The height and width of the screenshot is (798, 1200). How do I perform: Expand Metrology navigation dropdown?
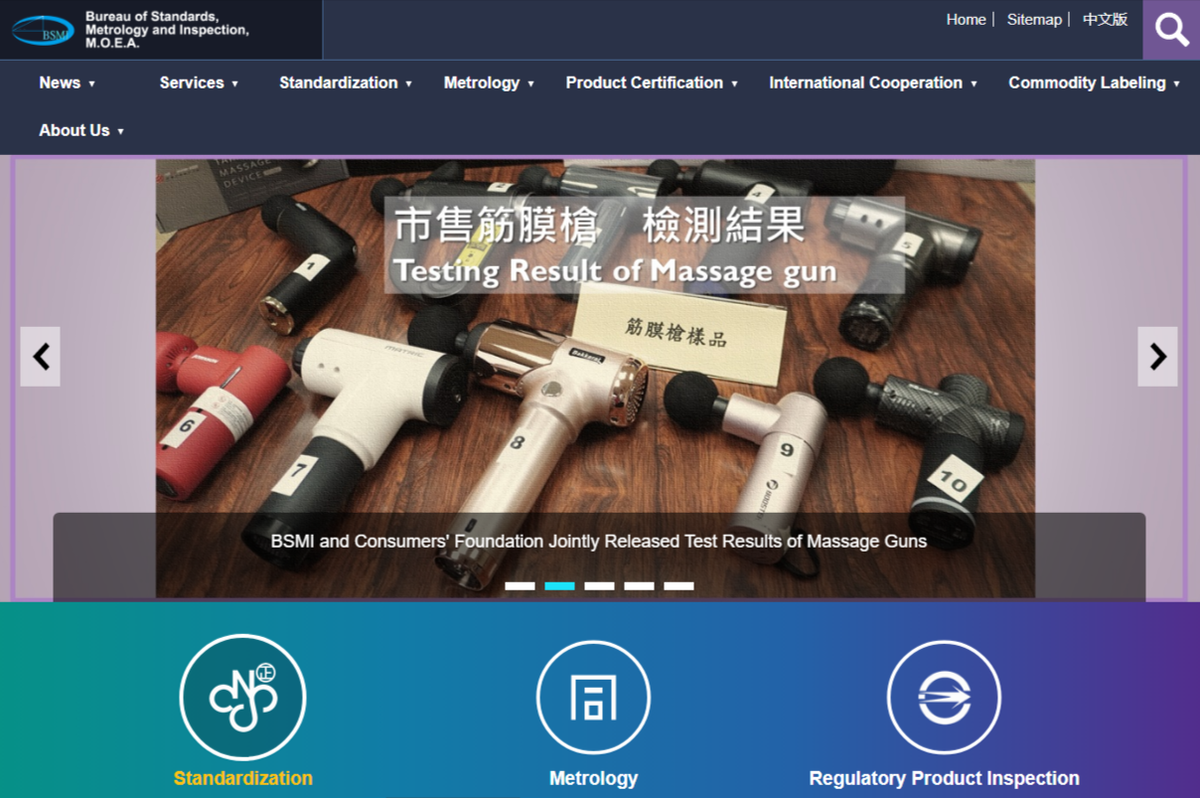(x=489, y=83)
